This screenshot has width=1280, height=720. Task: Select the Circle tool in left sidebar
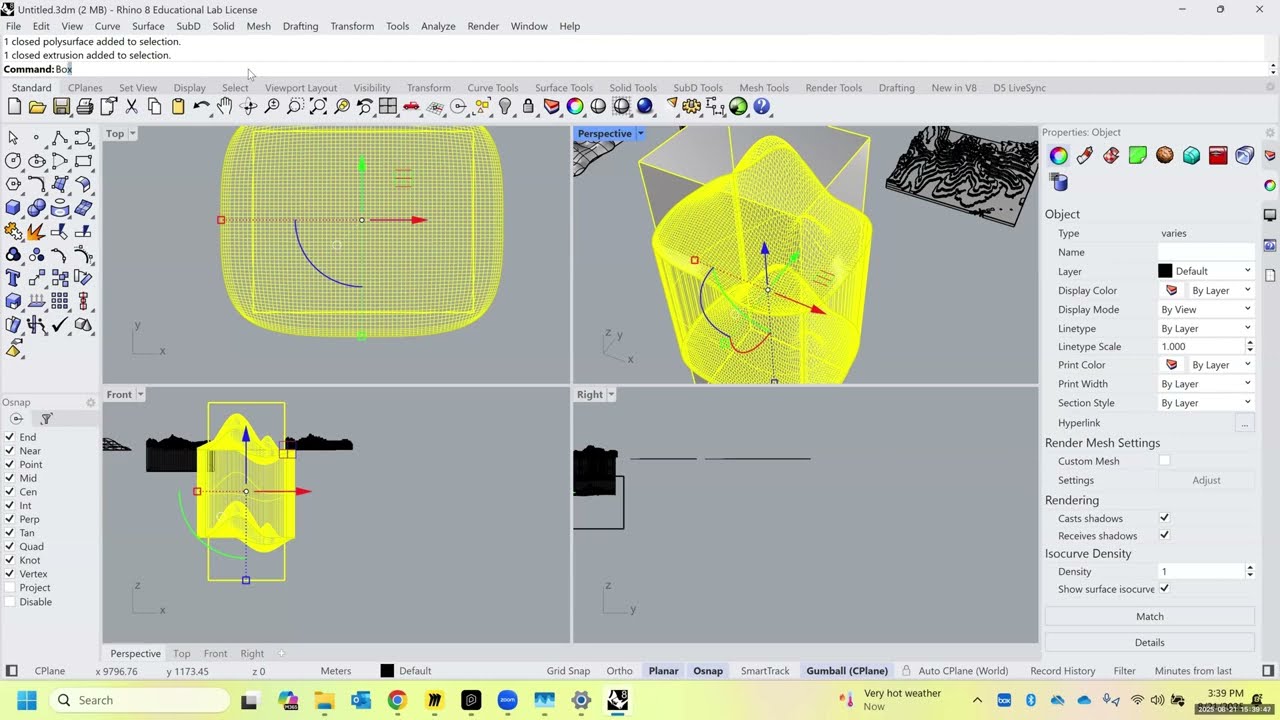(13, 161)
